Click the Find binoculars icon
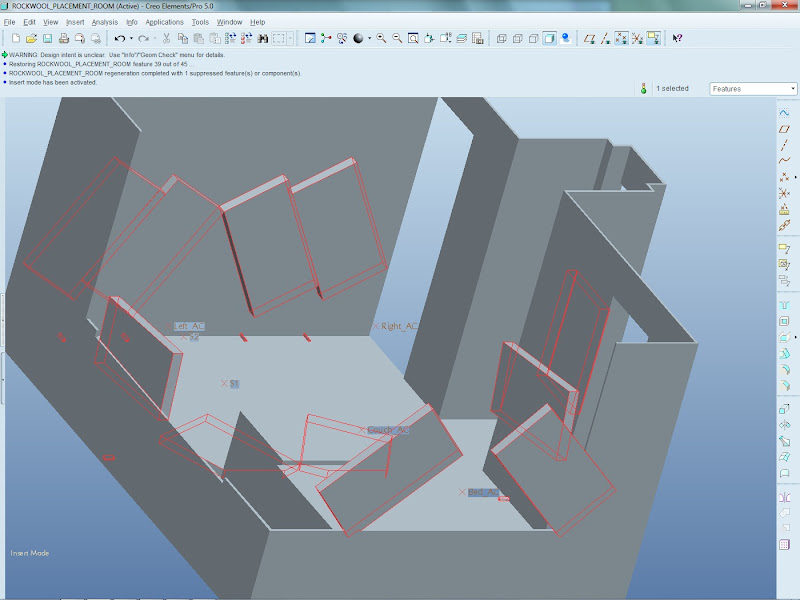Viewport: 800px width, 600px height. coord(263,38)
